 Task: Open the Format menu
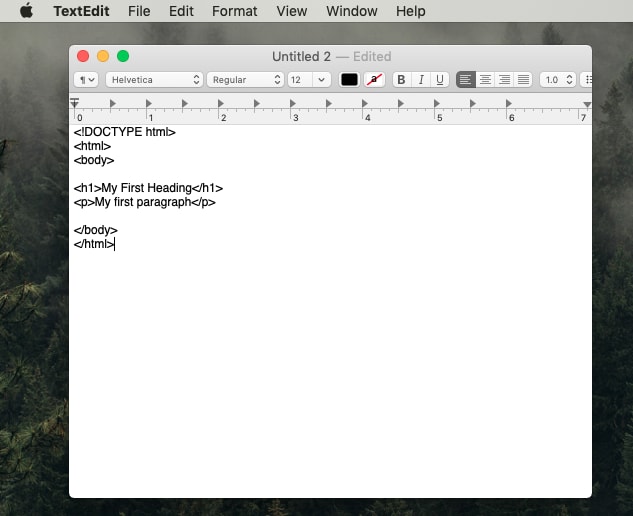[x=234, y=11]
